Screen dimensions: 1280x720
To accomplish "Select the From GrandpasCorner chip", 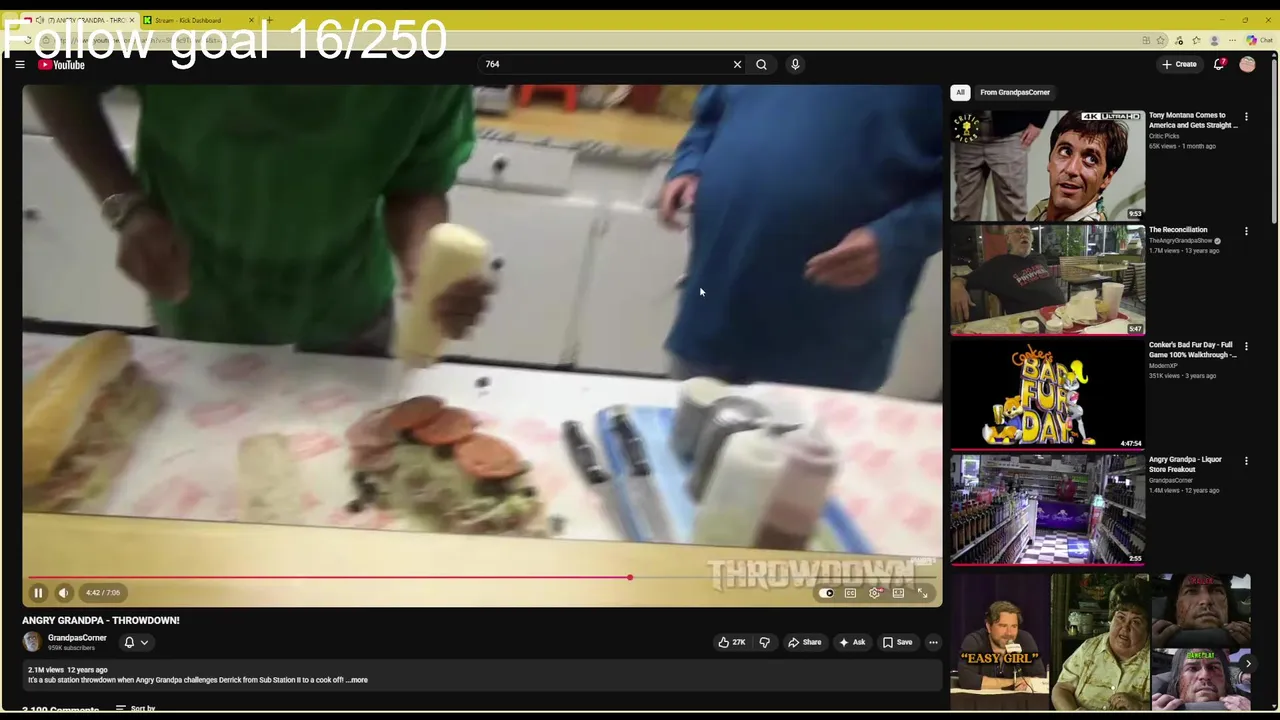I will [x=1015, y=92].
